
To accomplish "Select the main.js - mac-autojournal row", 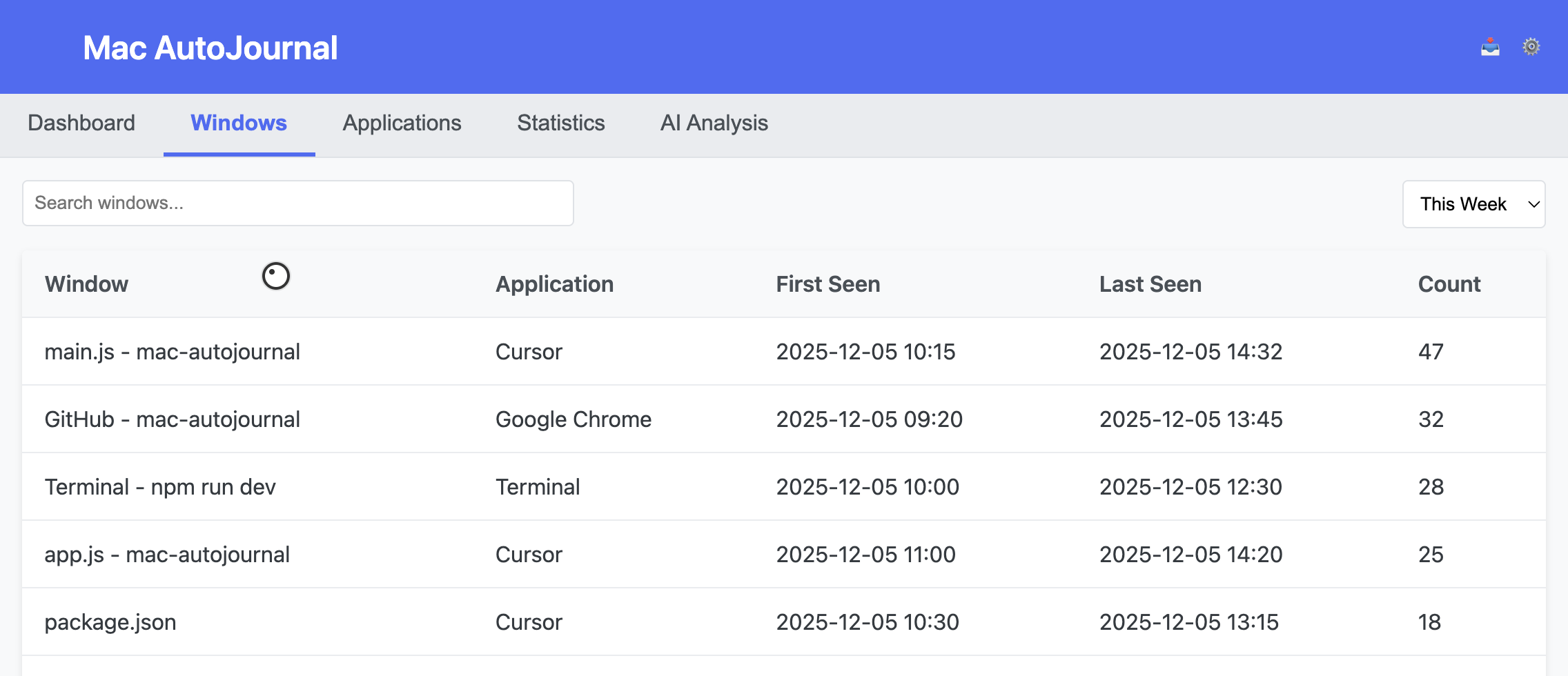I will tap(173, 352).
